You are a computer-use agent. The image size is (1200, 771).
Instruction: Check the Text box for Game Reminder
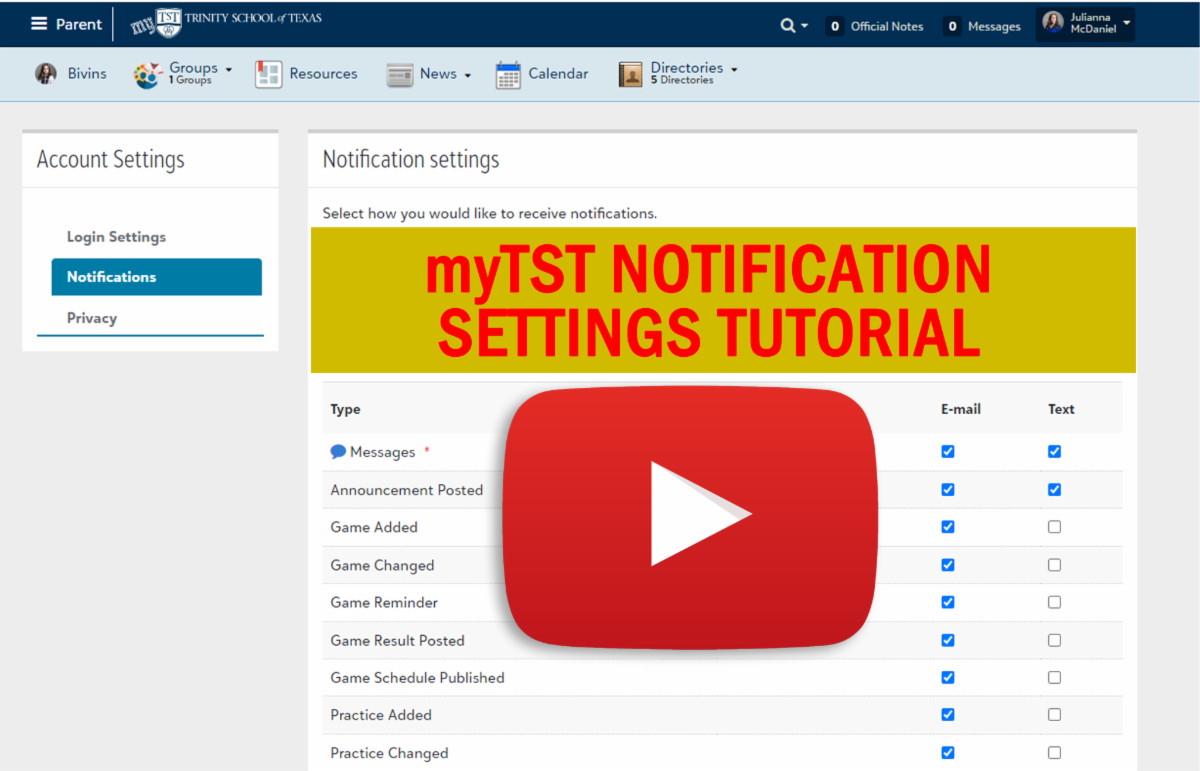point(1054,602)
